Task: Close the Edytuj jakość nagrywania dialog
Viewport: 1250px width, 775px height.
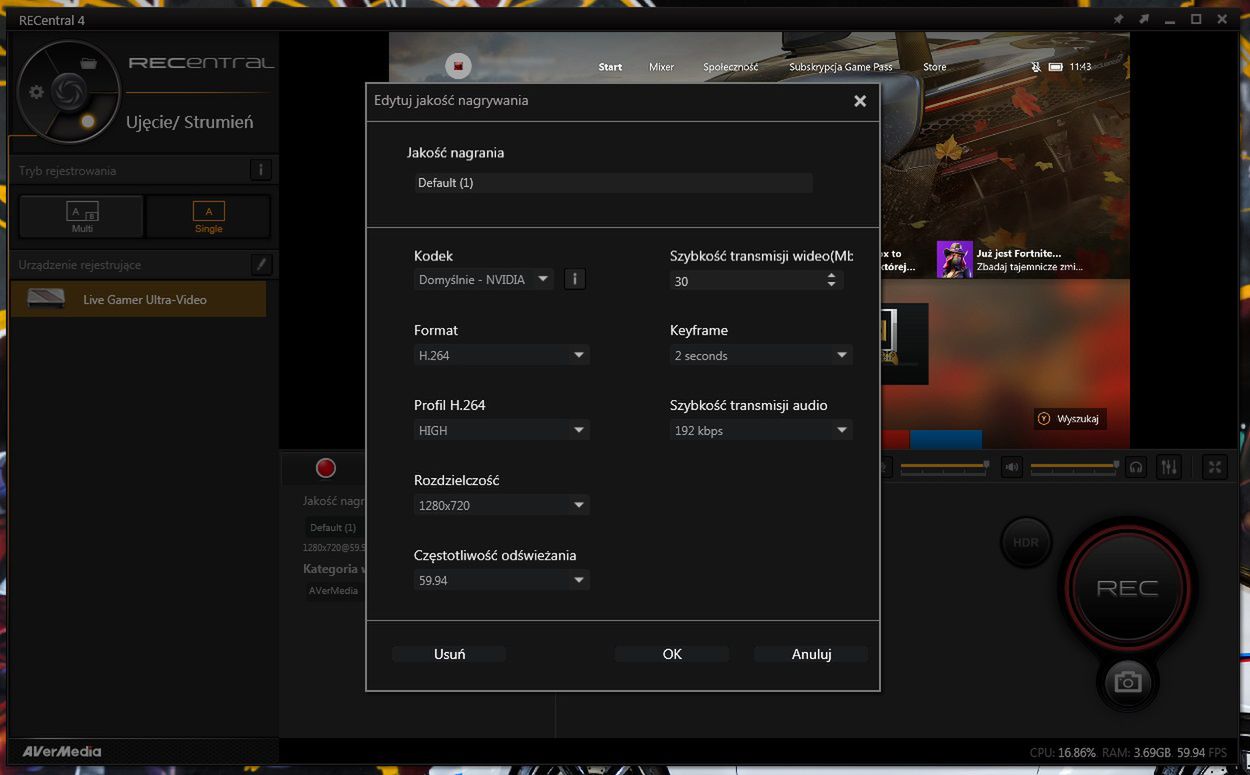Action: [860, 101]
